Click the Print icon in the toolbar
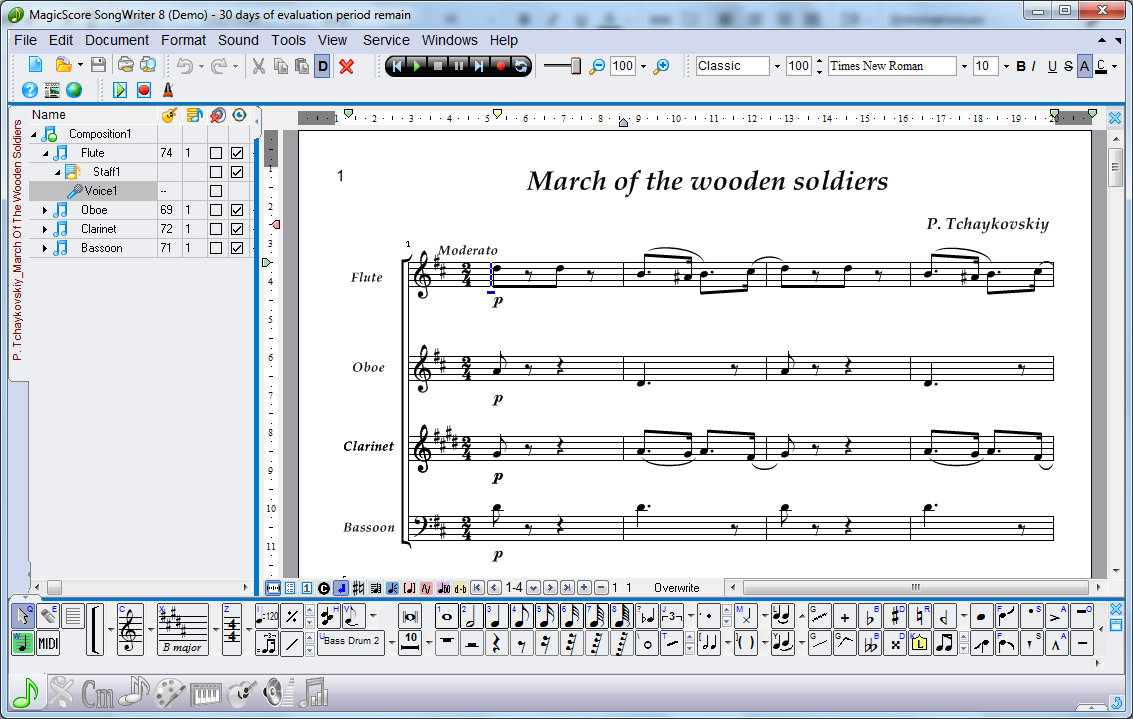Image resolution: width=1133 pixels, height=719 pixels. 126,66
